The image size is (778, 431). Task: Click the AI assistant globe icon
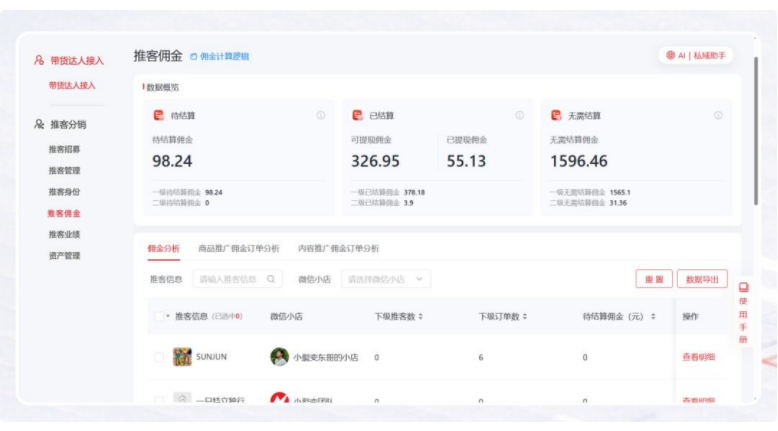[670, 55]
